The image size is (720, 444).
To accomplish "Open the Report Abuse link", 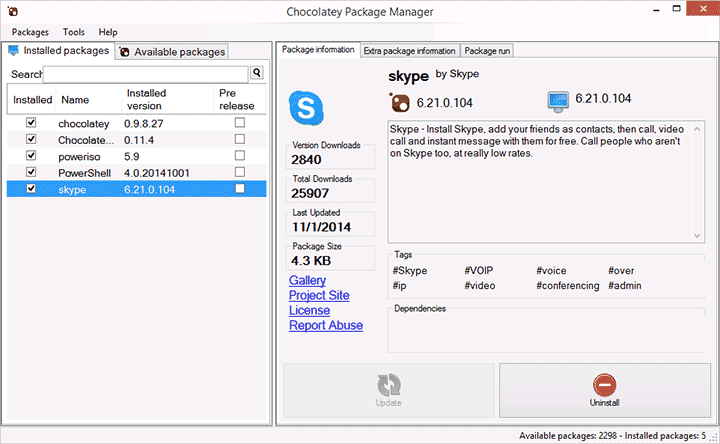I will pyautogui.click(x=326, y=326).
